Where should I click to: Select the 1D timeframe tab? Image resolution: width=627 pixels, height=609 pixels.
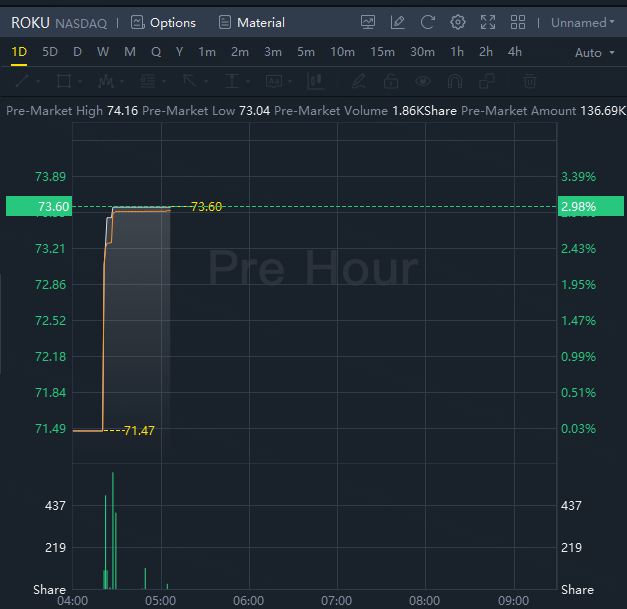coord(19,52)
